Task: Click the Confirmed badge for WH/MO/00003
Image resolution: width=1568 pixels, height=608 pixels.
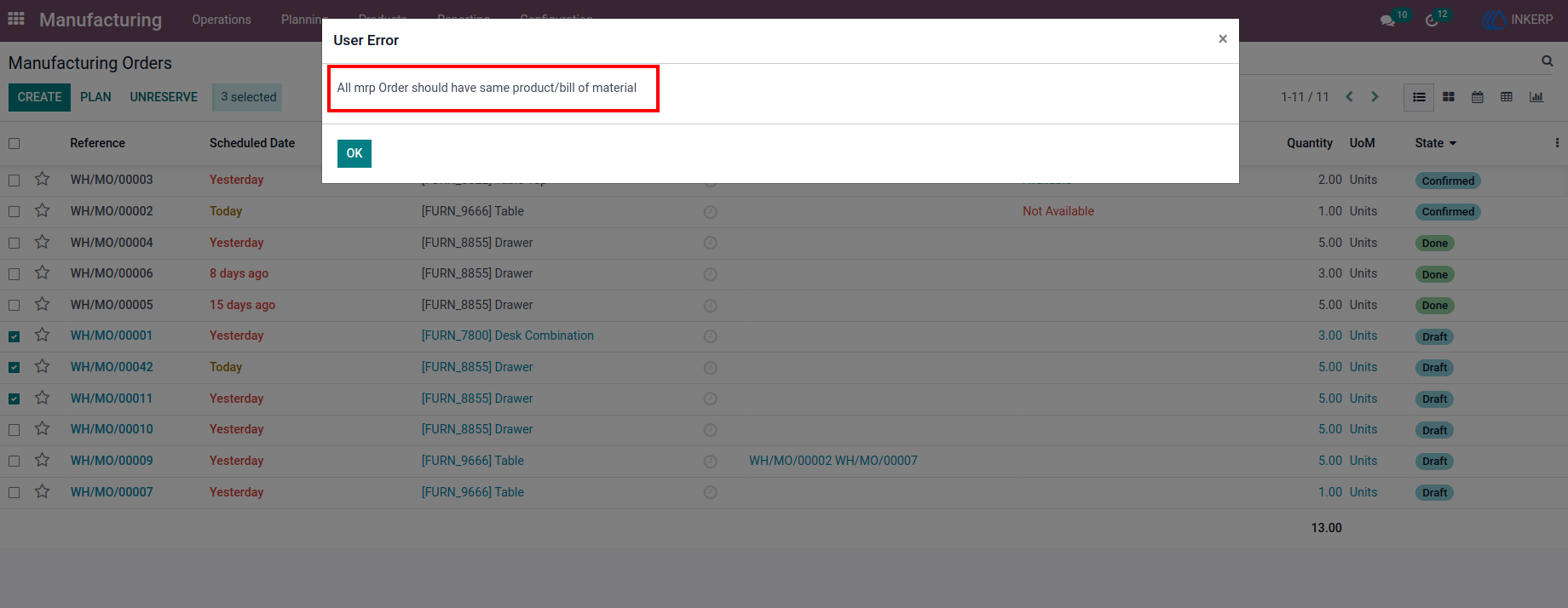Action: (1448, 181)
